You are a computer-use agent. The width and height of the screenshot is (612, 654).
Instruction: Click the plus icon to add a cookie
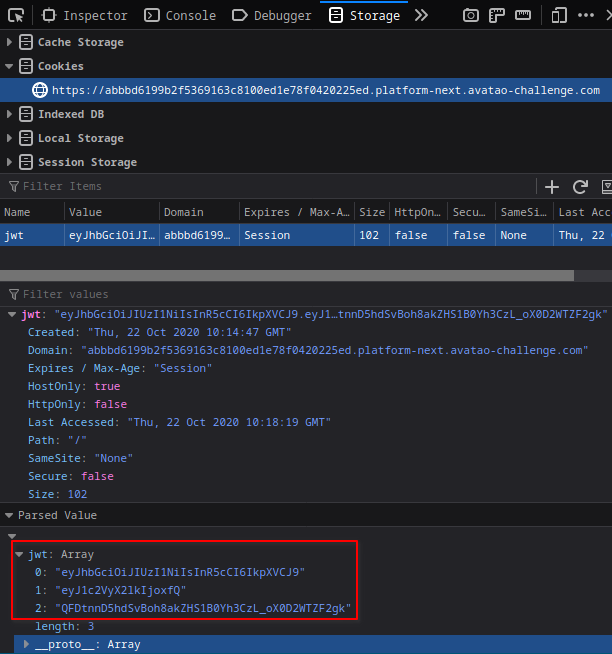tap(552, 187)
